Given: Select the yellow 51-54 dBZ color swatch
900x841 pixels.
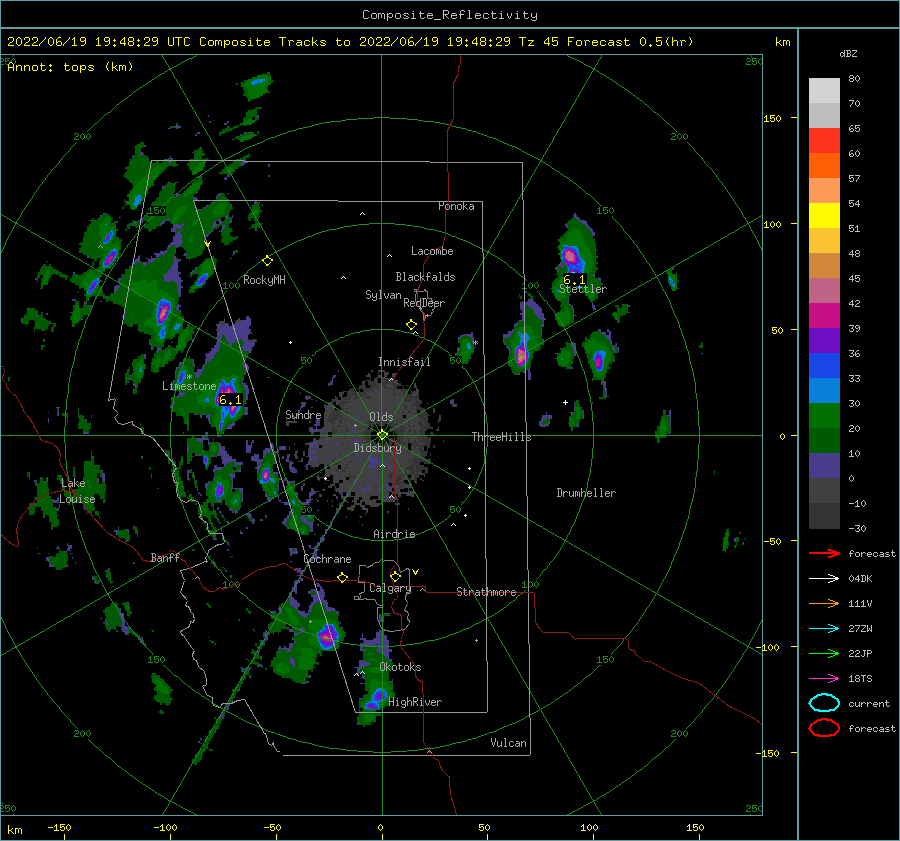Looking at the screenshot, I should [824, 216].
